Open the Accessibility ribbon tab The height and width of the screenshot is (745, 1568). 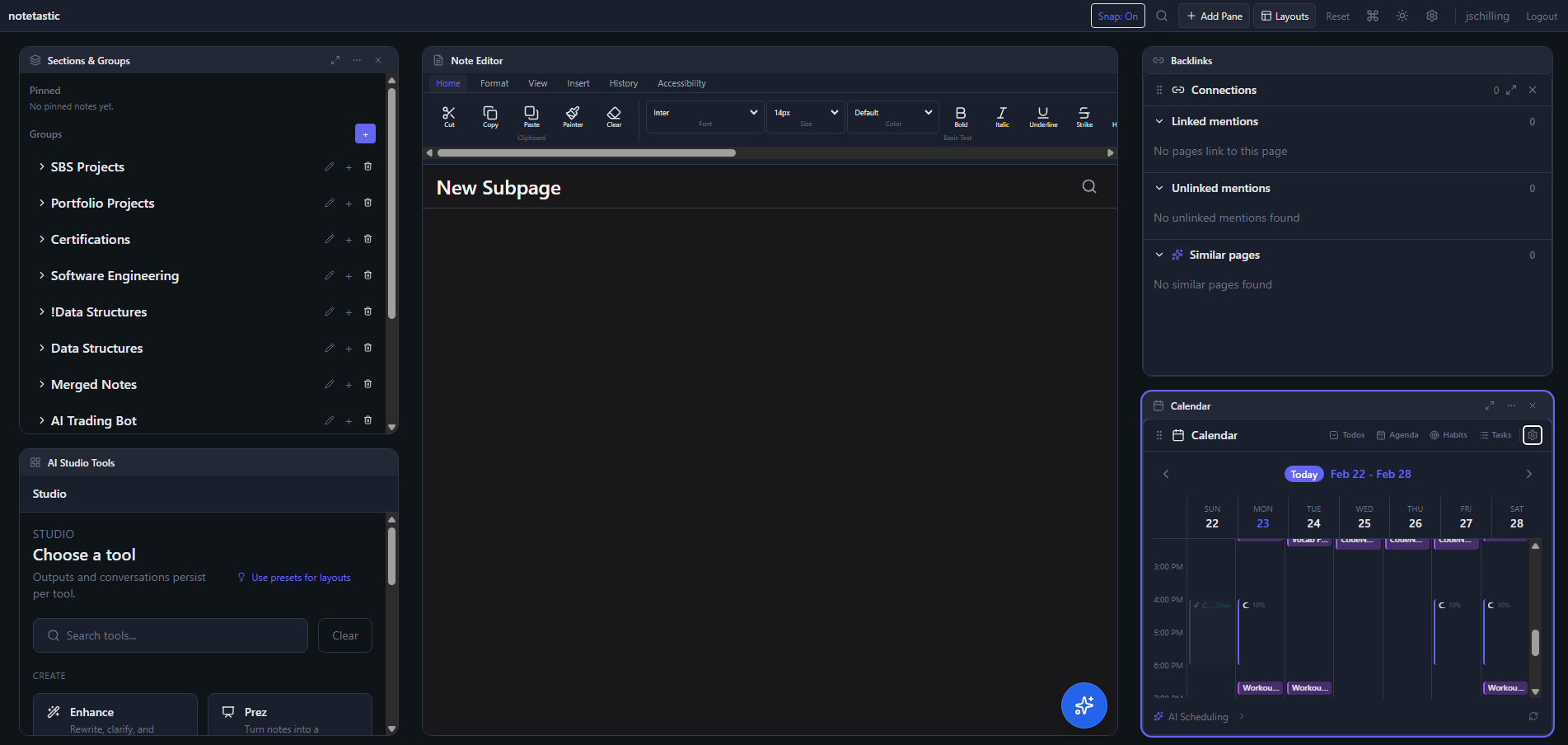pyautogui.click(x=681, y=83)
